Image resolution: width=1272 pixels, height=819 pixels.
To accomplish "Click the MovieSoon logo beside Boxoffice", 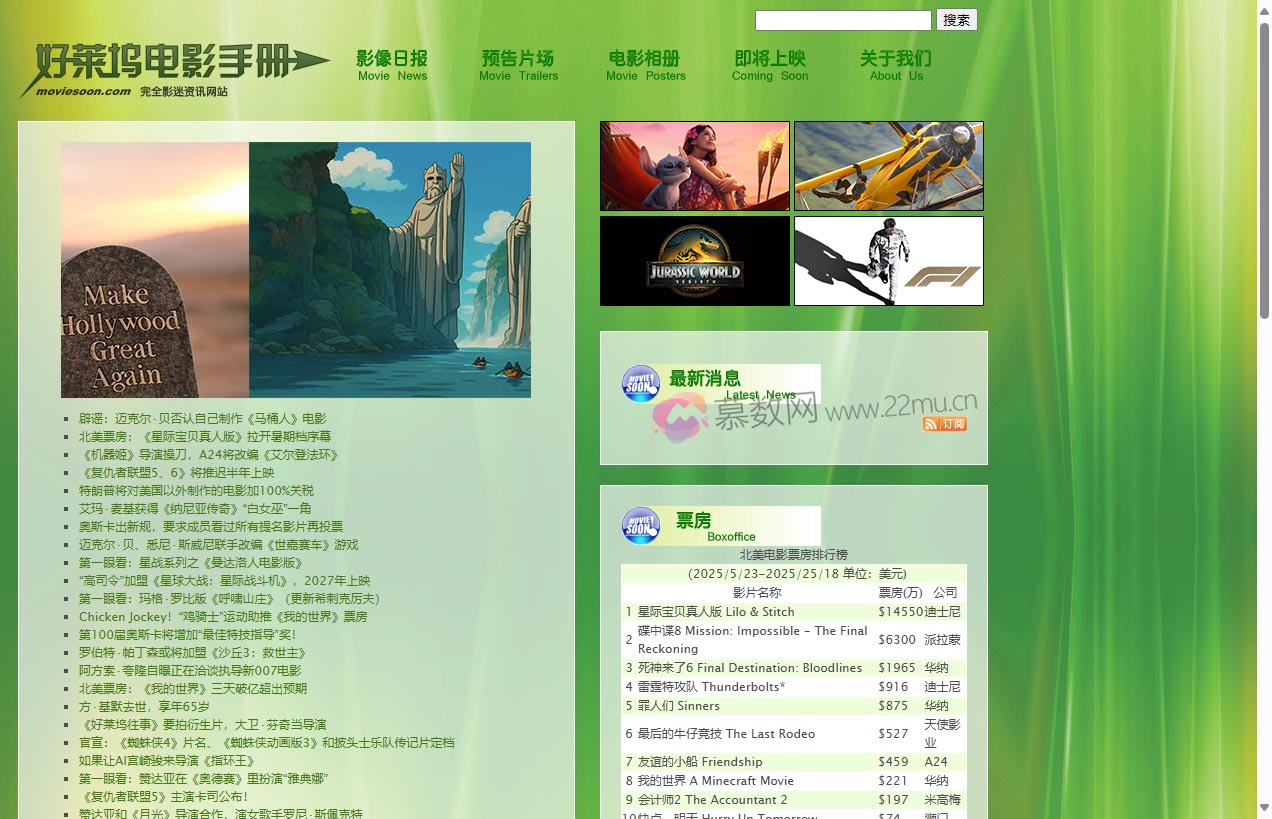I will pos(641,526).
